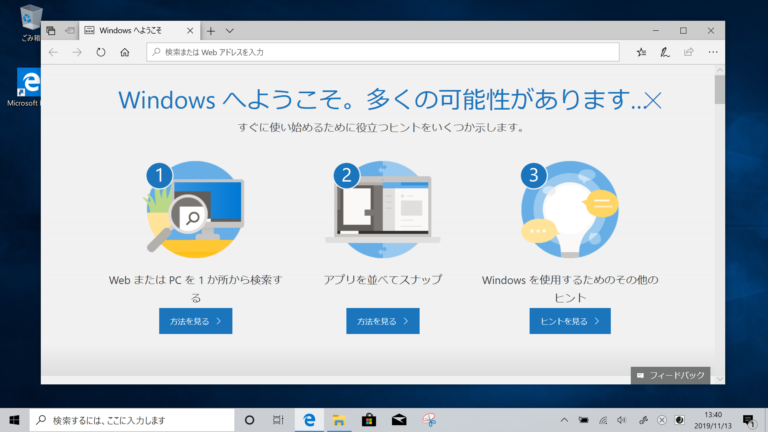Open the フィードバック button
This screenshot has width=768, height=432.
[x=670, y=375]
